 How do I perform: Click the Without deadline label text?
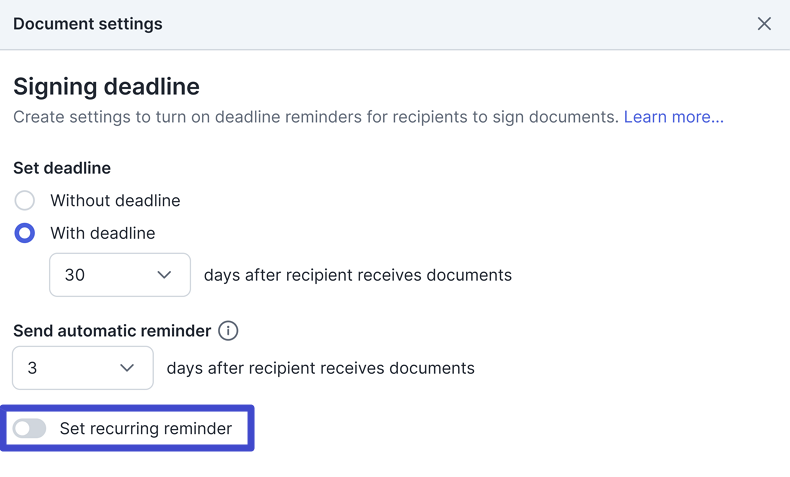[115, 200]
